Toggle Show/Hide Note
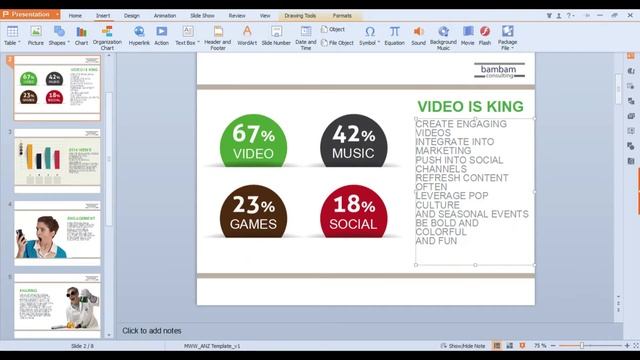640x360 pixels. [463, 346]
